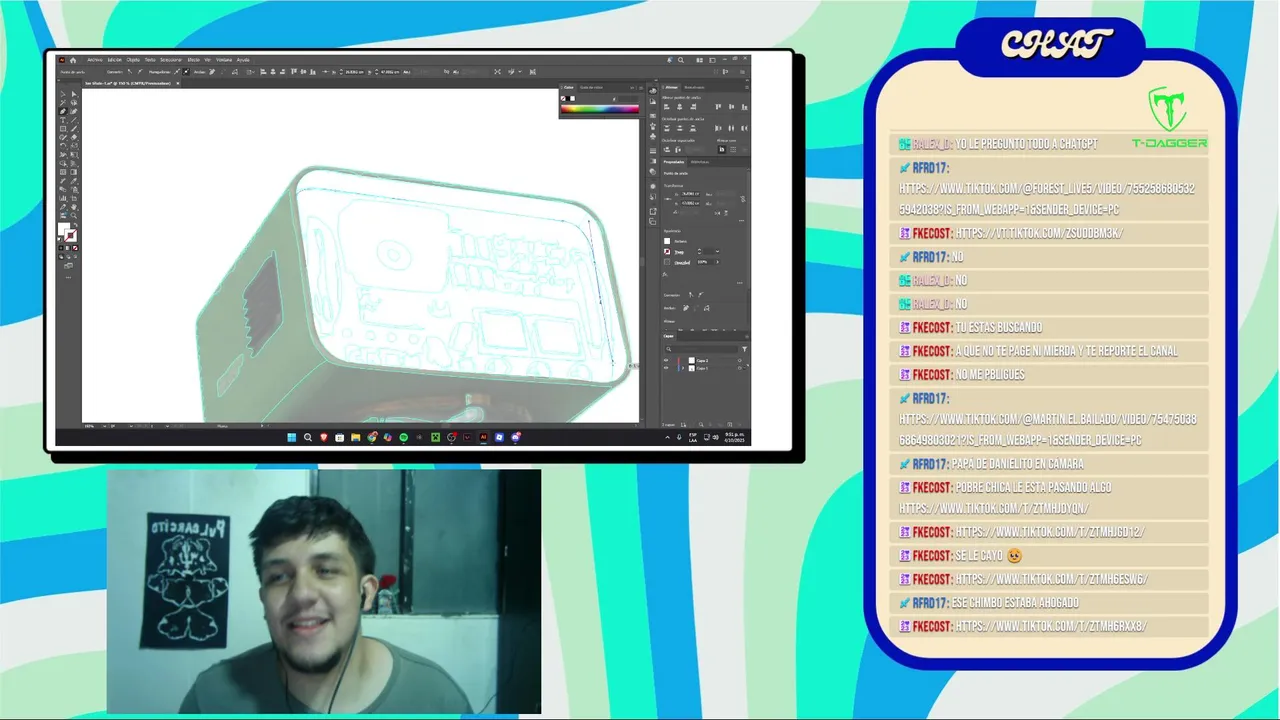This screenshot has width=1280, height=720.
Task: Click the Illustrator Home icon
Action: click(72, 60)
